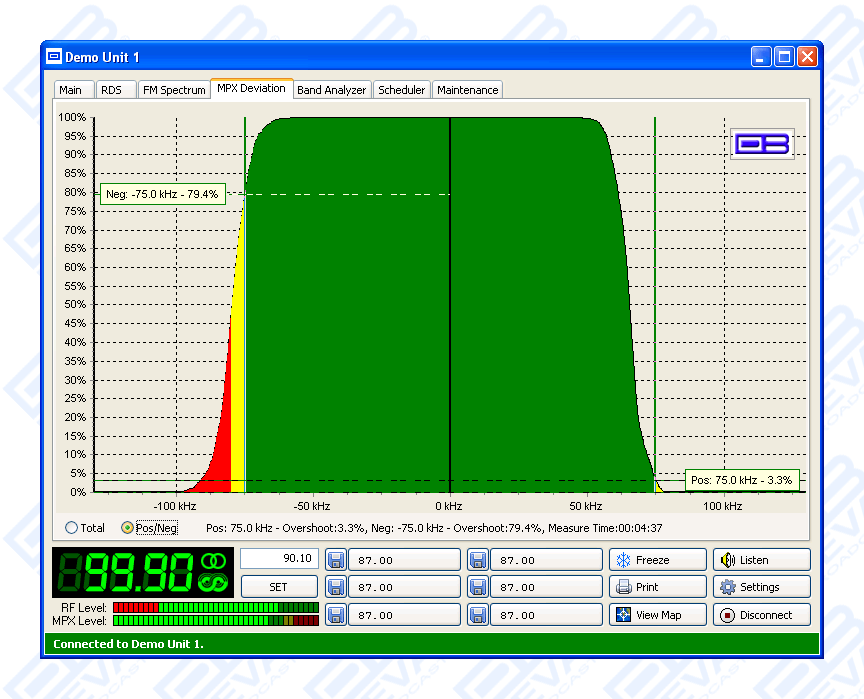
Task: Select the Pos/Neg radio button
Action: [127, 528]
